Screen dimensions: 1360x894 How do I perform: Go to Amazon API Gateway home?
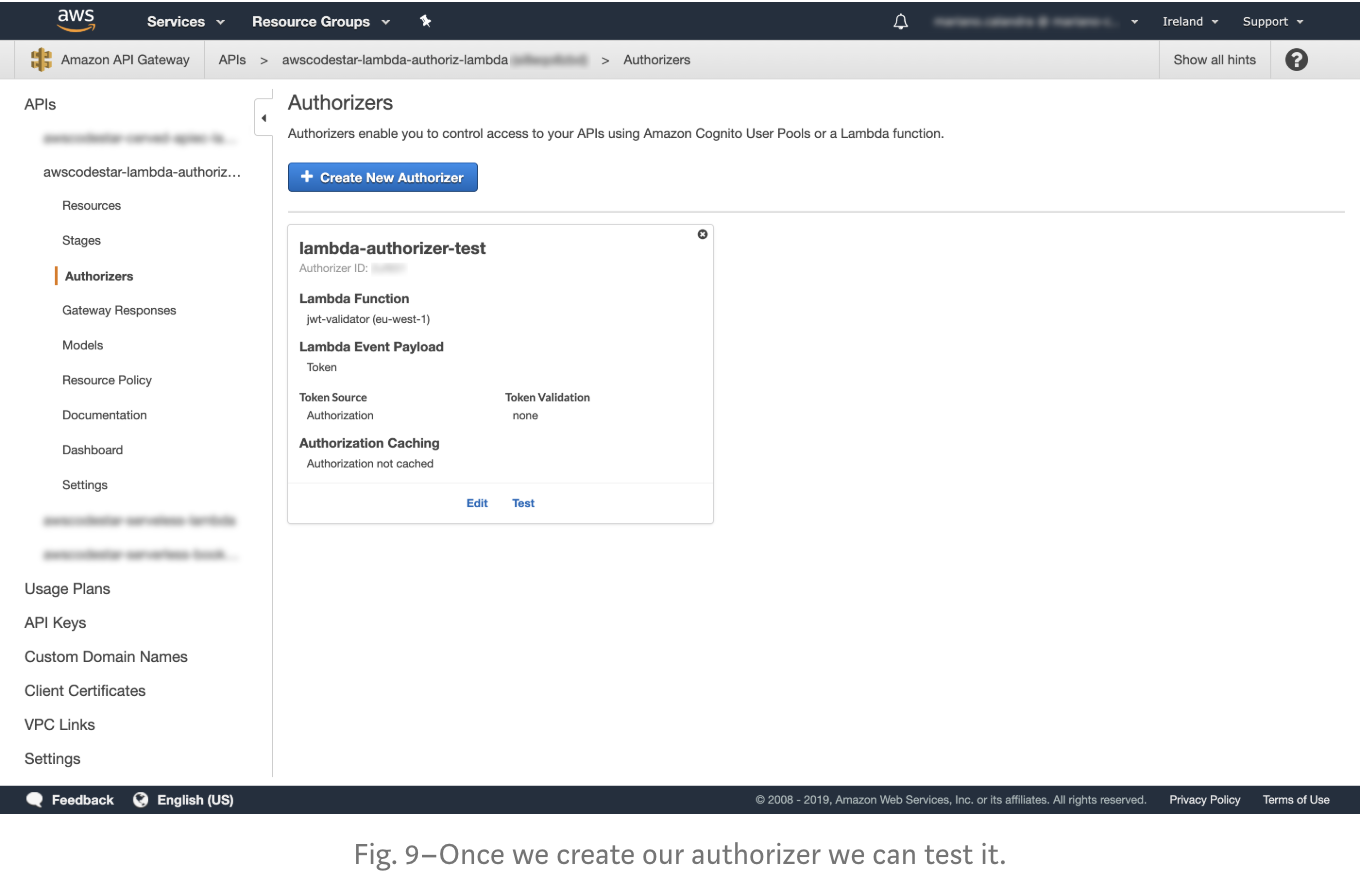coord(125,60)
